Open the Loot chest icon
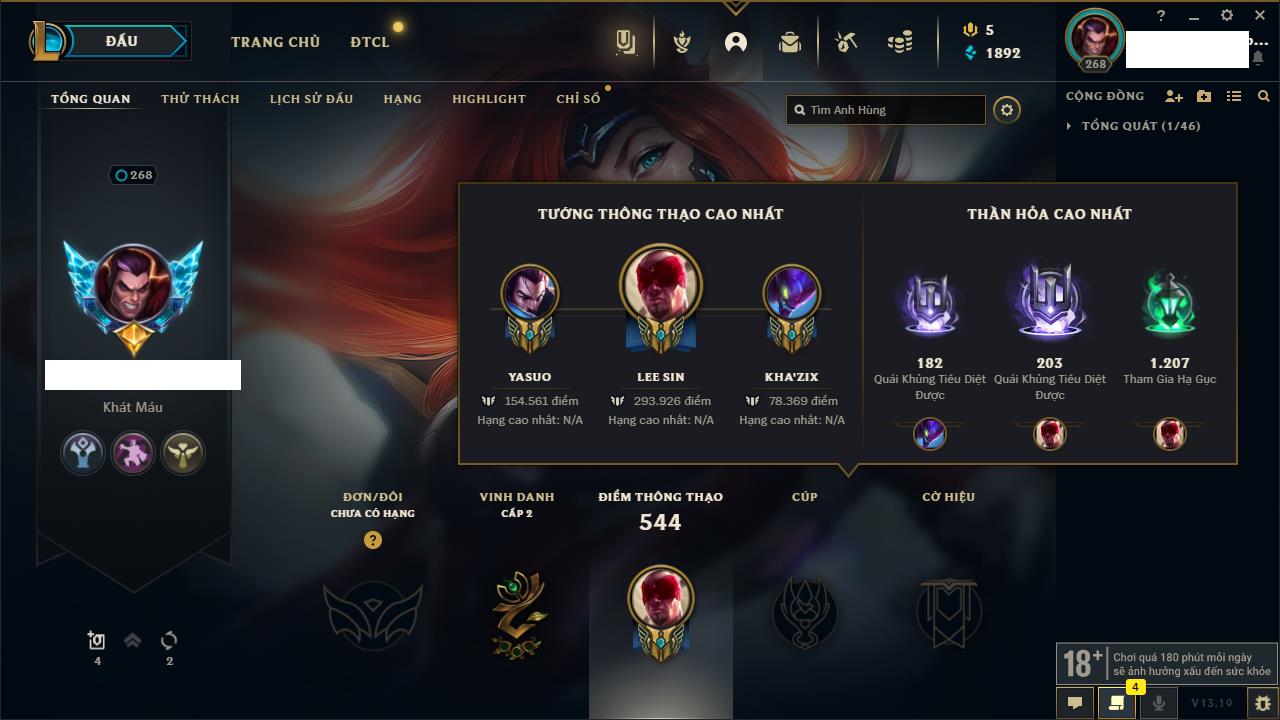This screenshot has height=720, width=1280. (790, 42)
